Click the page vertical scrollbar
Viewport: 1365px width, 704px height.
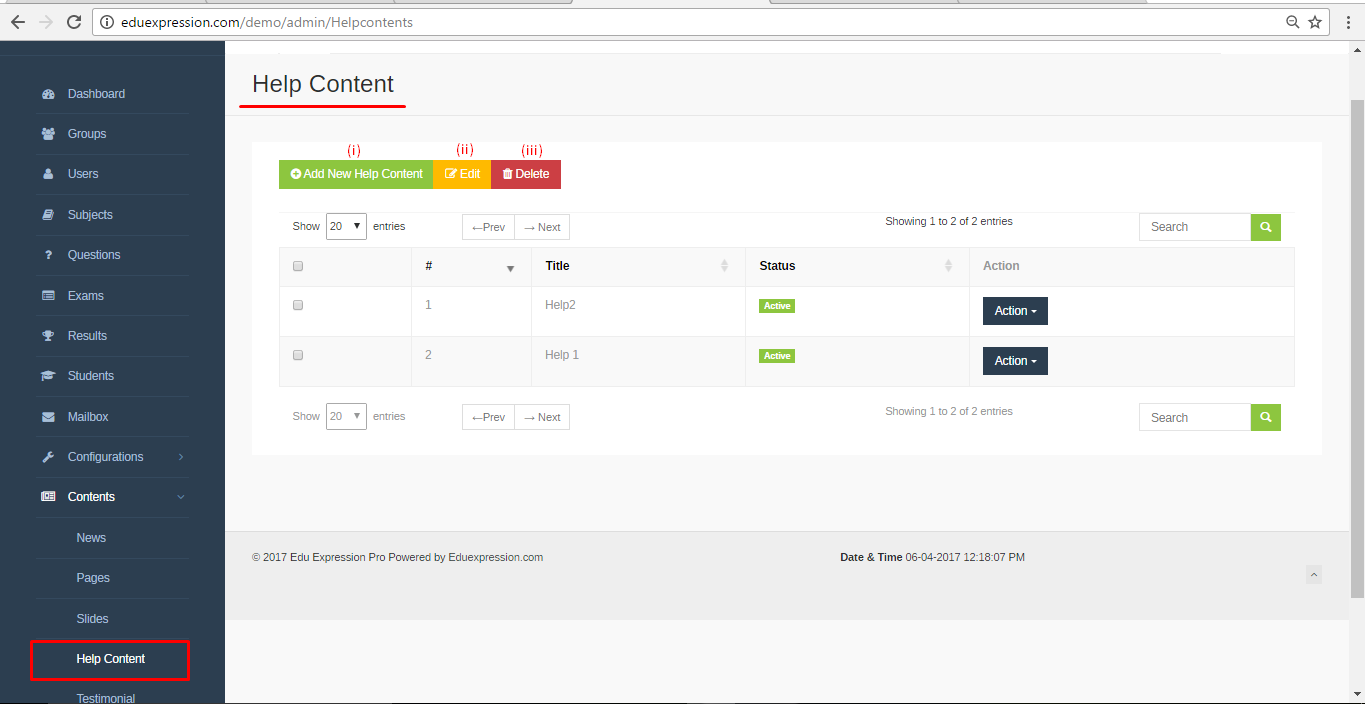point(1357,348)
